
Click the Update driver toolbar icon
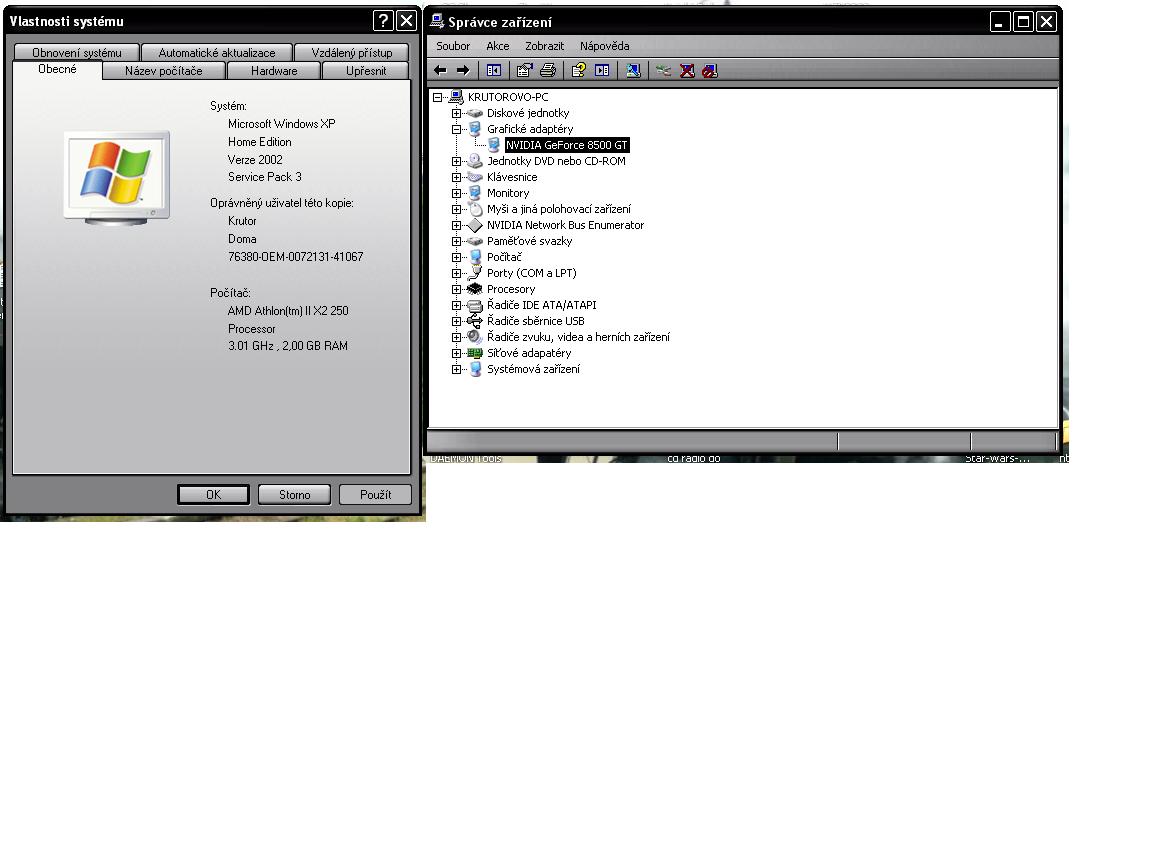click(663, 71)
